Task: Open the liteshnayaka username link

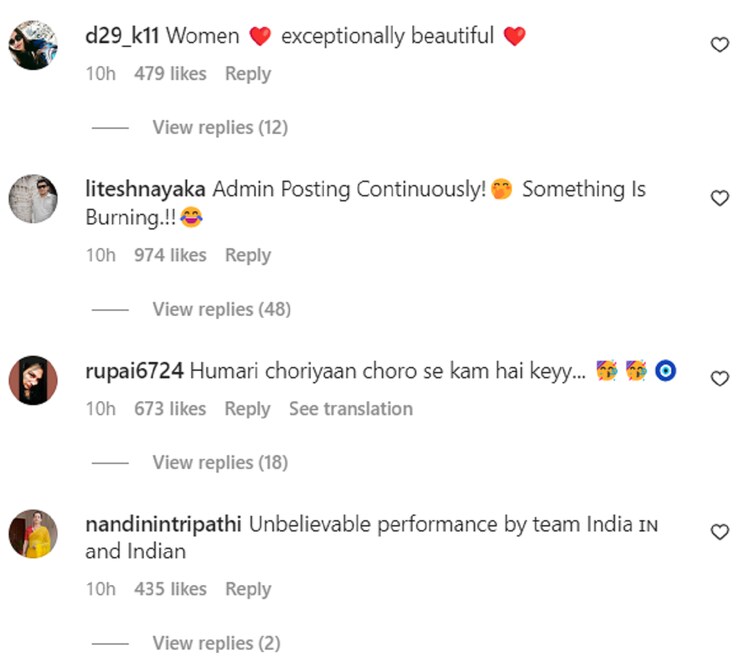Action: [x=146, y=189]
